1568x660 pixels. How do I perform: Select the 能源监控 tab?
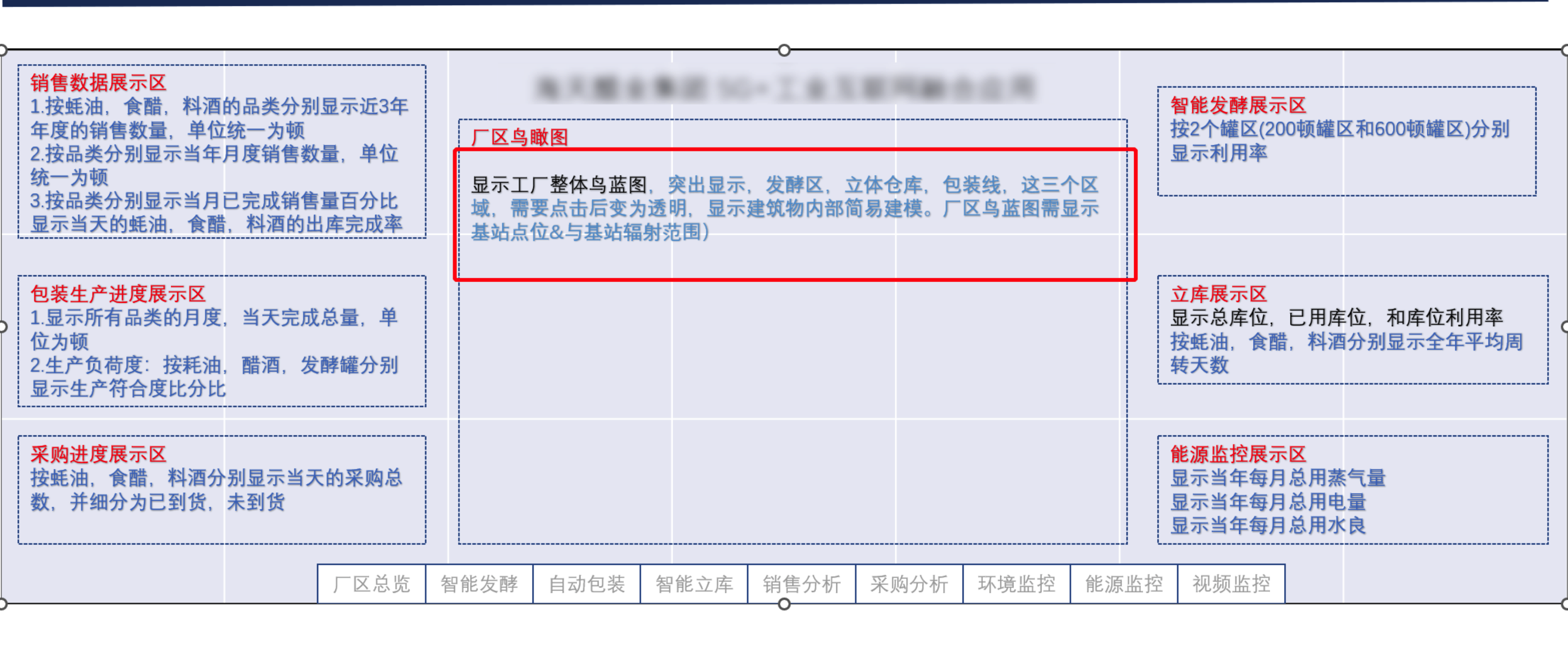click(1124, 584)
